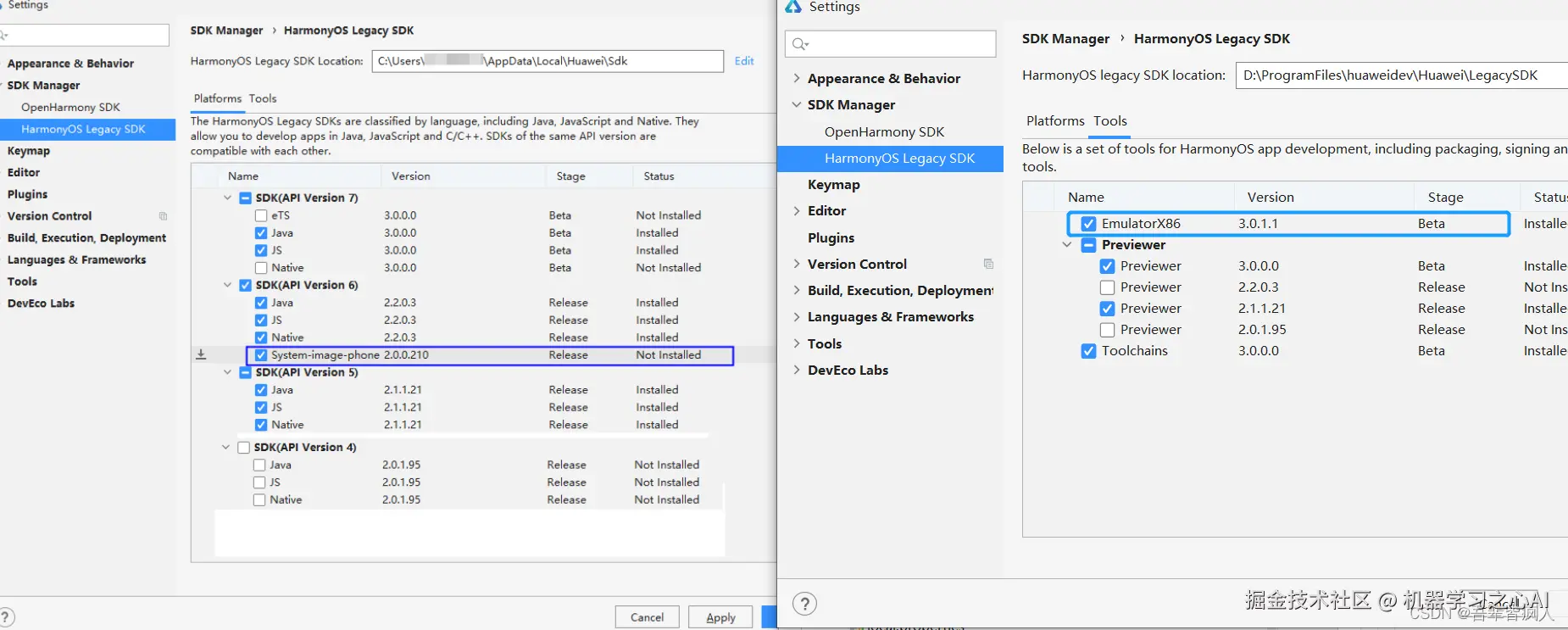Open Plugins in left window sidebar
This screenshot has height=630, width=1568.
tap(27, 194)
